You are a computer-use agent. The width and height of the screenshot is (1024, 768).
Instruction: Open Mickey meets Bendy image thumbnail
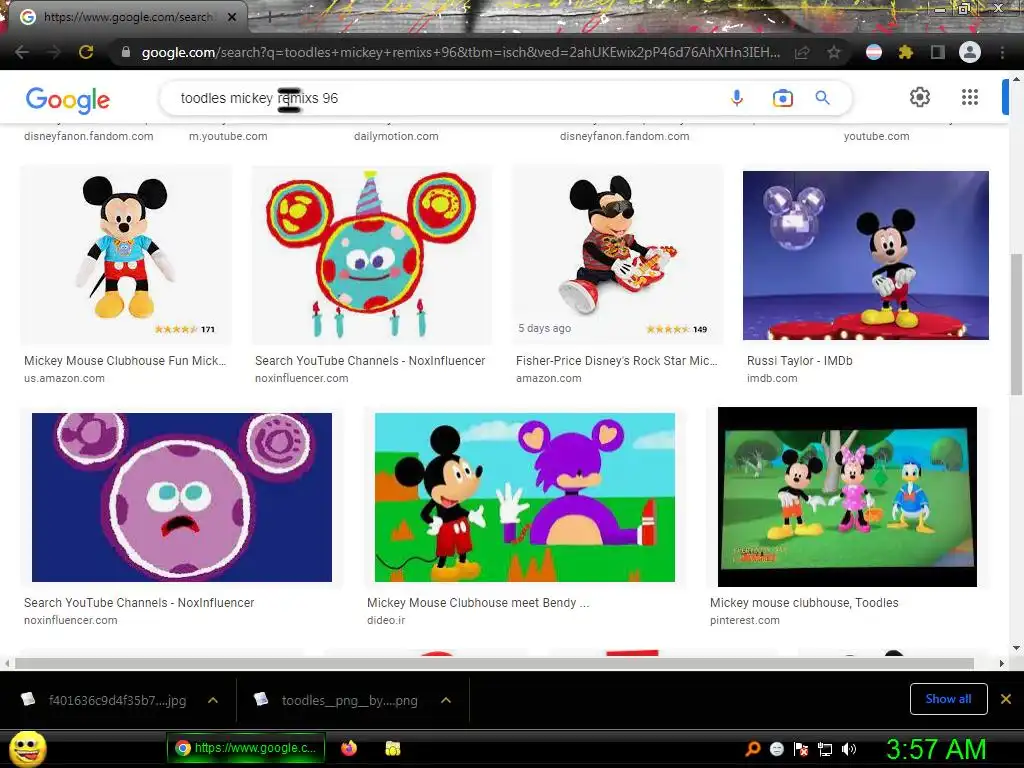click(524, 497)
